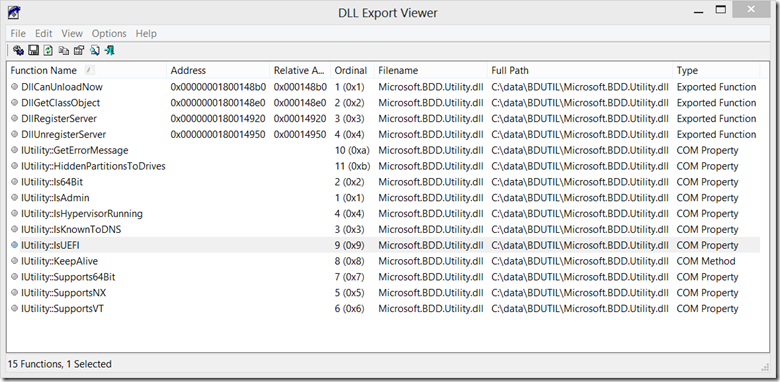Select the IUtility::SupportsNX function name
The width and height of the screenshot is (780, 382).
(63, 292)
